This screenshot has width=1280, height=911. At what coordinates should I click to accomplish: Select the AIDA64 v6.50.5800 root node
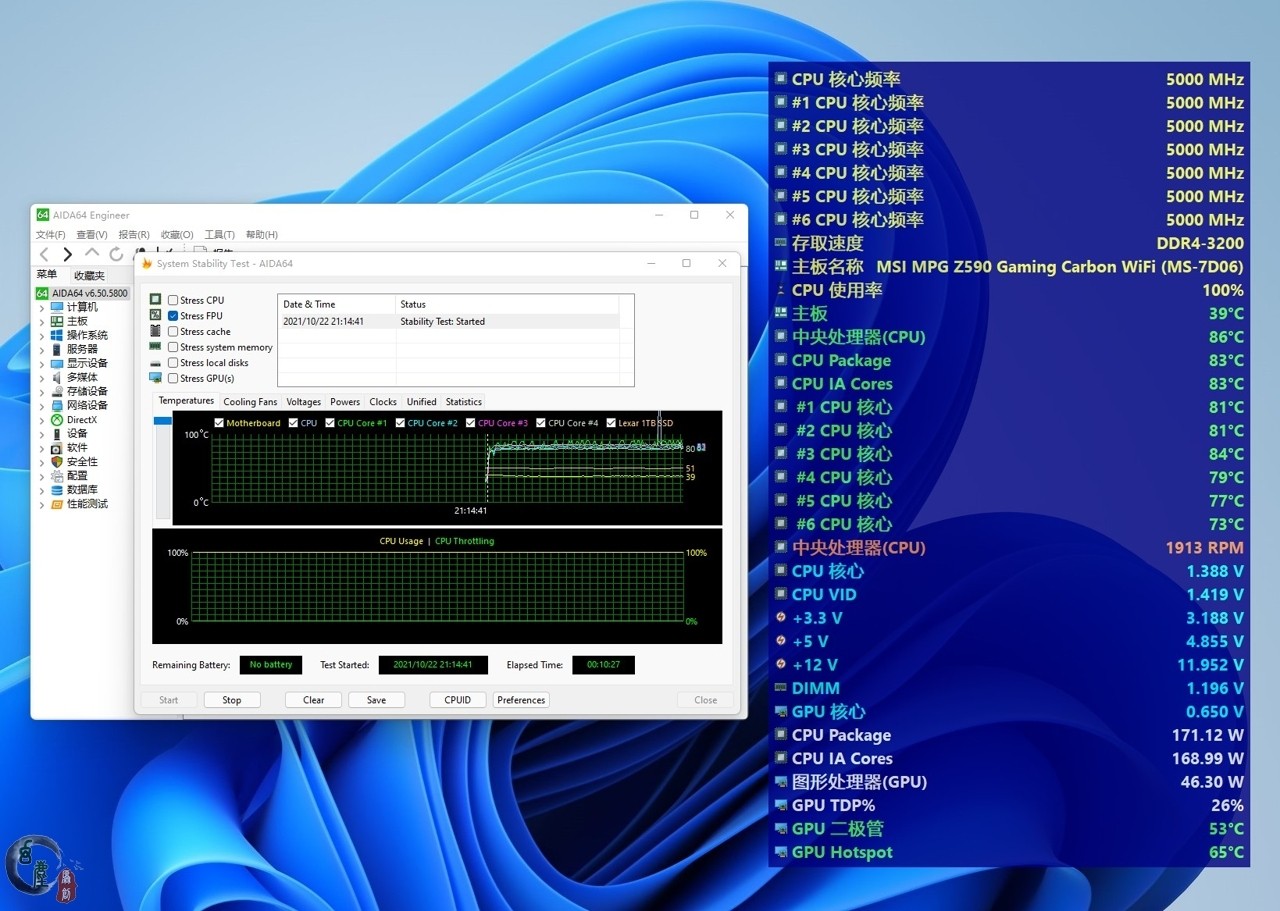(82, 293)
